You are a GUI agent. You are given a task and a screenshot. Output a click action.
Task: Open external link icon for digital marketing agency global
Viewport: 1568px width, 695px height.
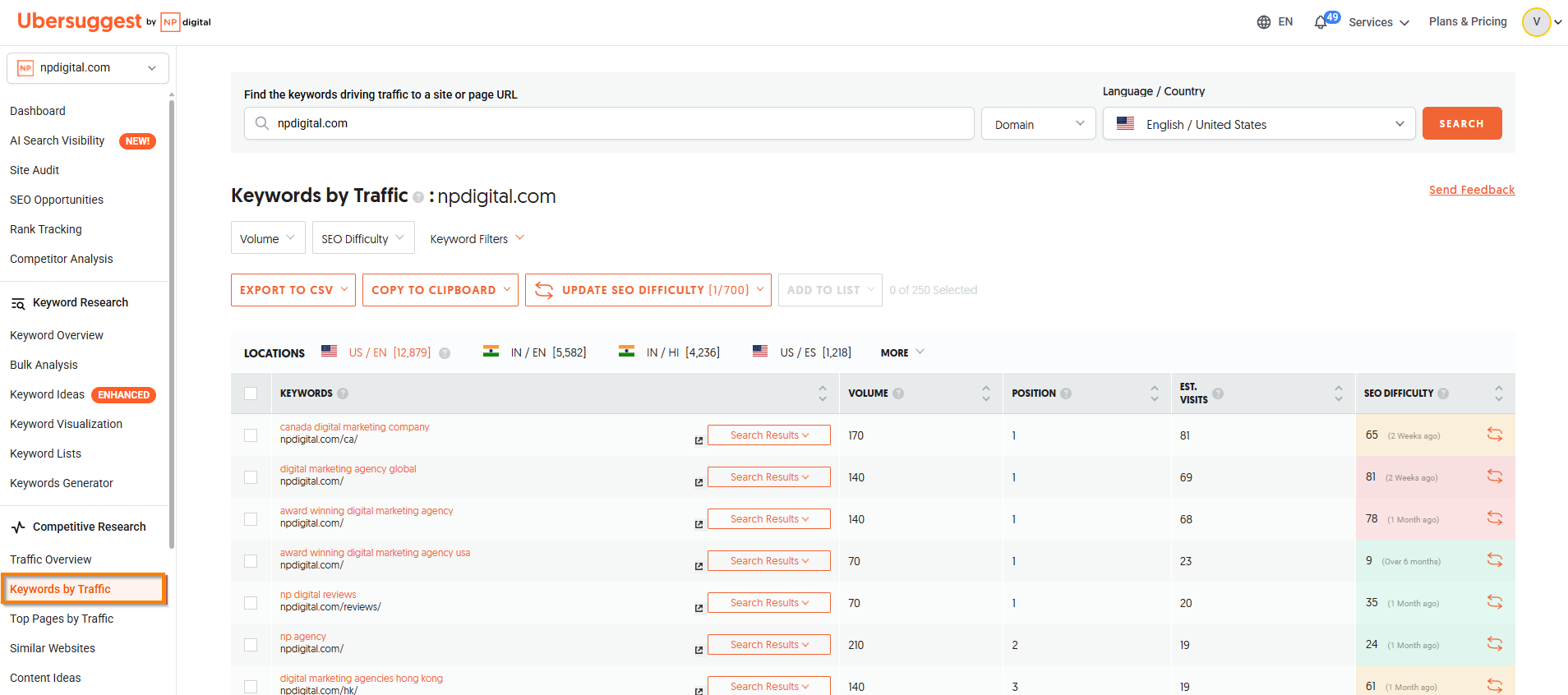(699, 482)
